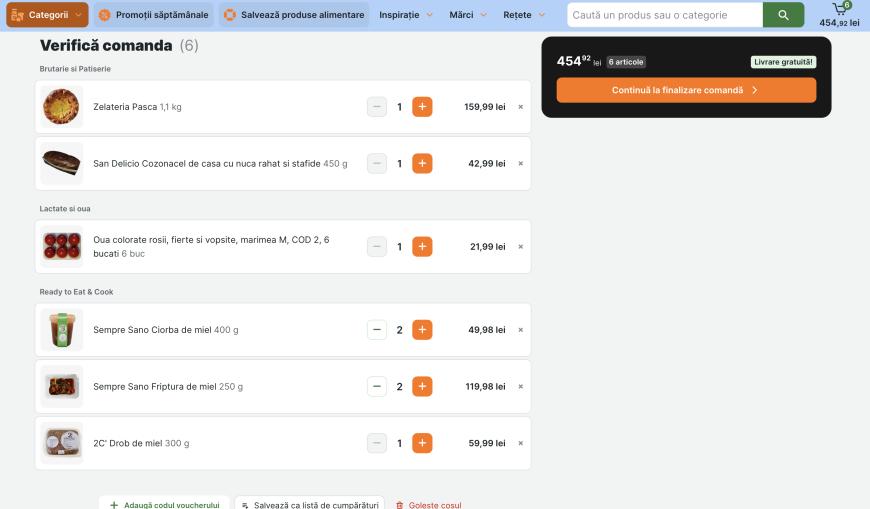
Task: Go to Promoții săptămânale
Action: coord(154,15)
